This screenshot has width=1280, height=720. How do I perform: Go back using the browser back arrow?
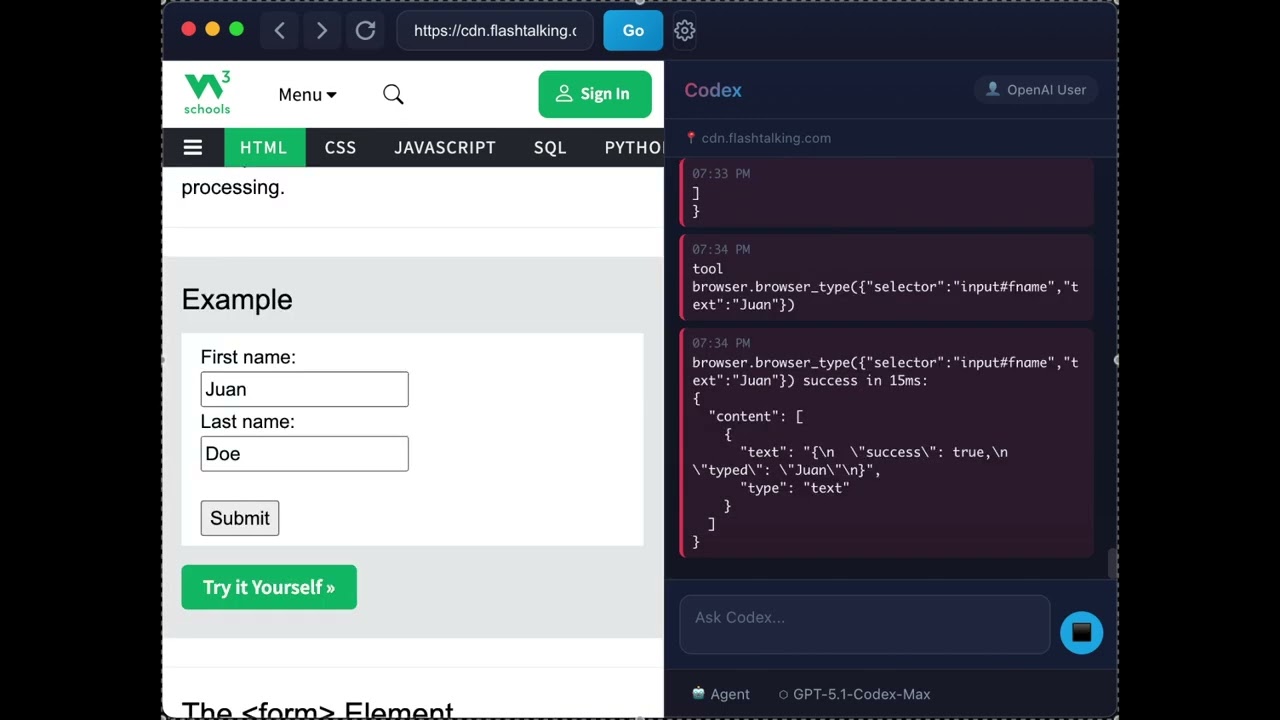[x=279, y=30]
